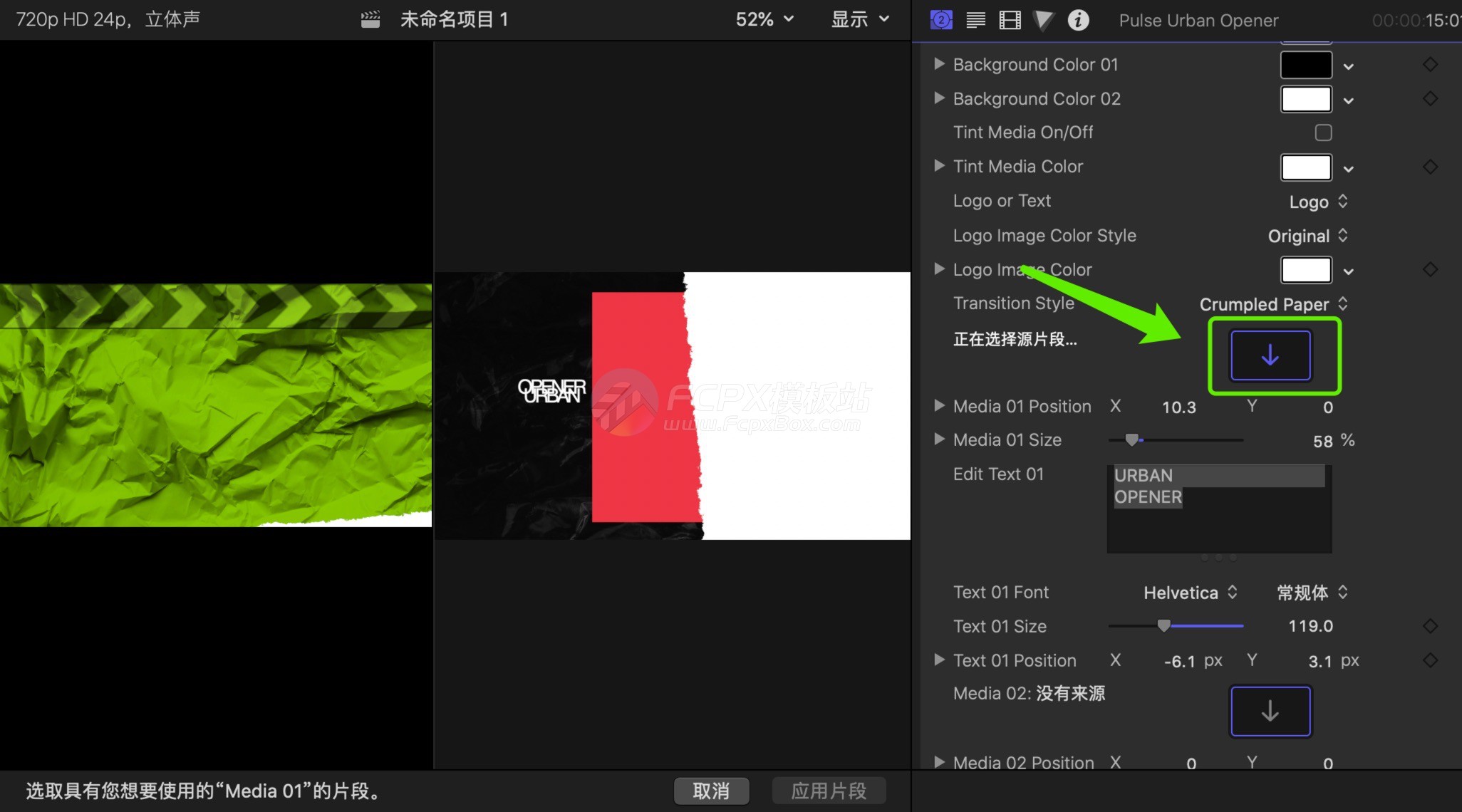
Task: Open the 52% zoom level dropdown
Action: [764, 20]
